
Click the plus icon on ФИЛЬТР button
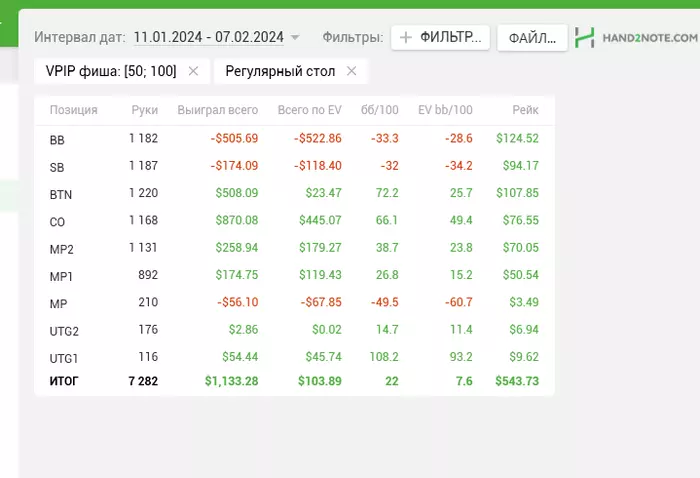[406, 37]
